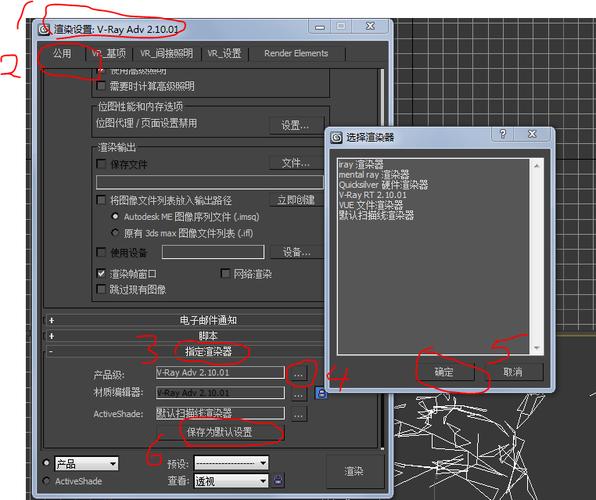Click the ... button beside 材质编辑器 renderer
The image size is (596, 500).
(x=299, y=394)
